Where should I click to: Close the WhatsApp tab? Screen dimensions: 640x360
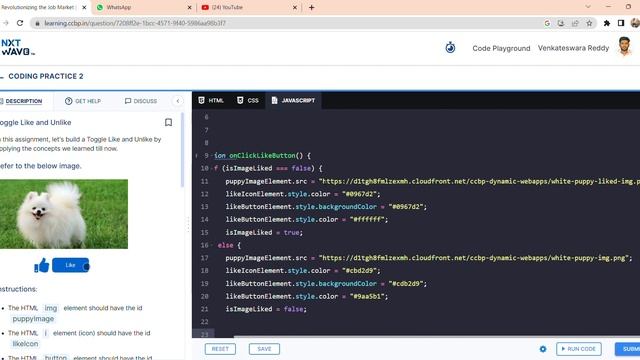[x=189, y=7]
